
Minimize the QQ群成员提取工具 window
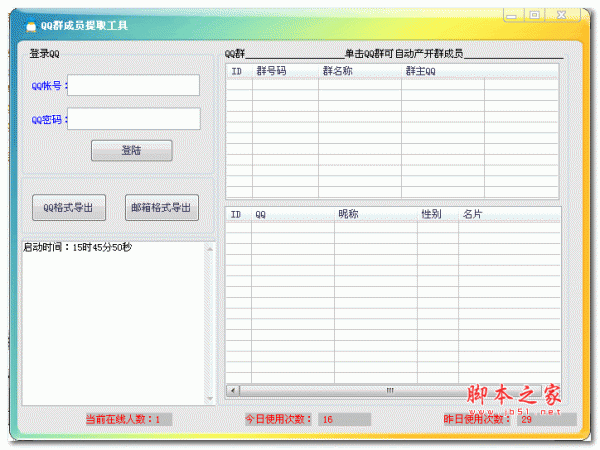click(x=513, y=15)
